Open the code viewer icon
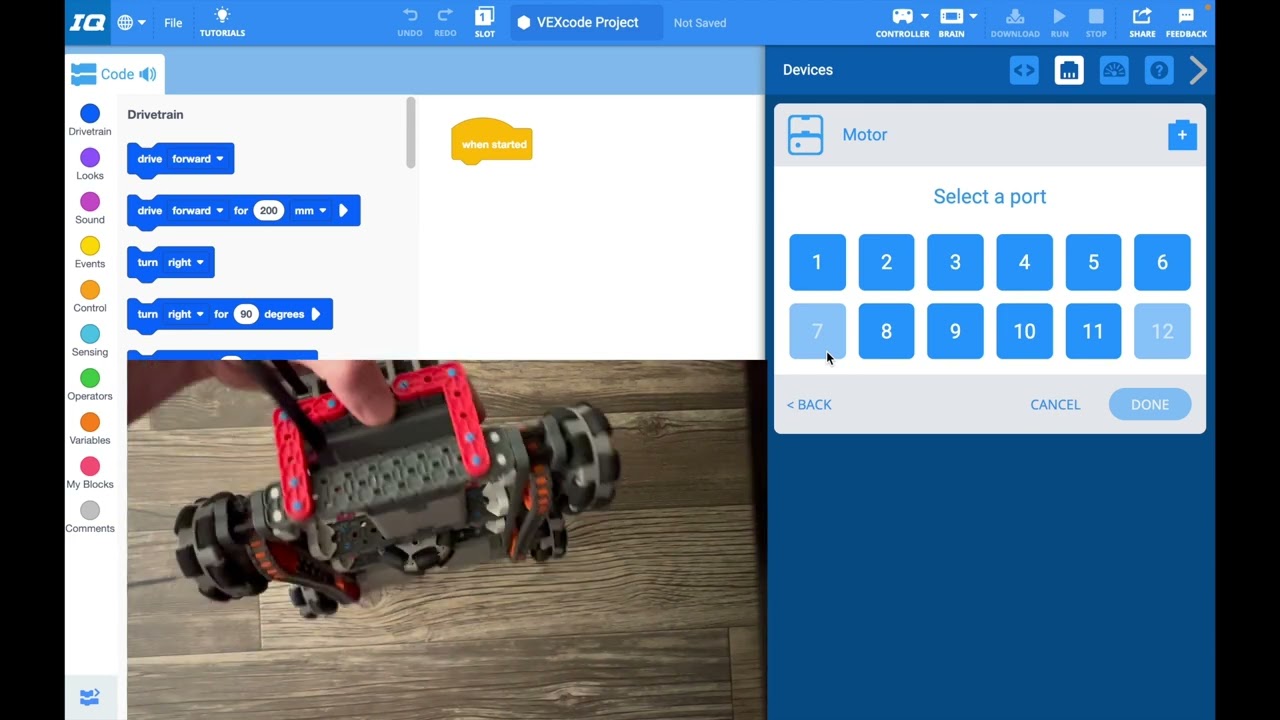1280x720 pixels. tap(1024, 70)
